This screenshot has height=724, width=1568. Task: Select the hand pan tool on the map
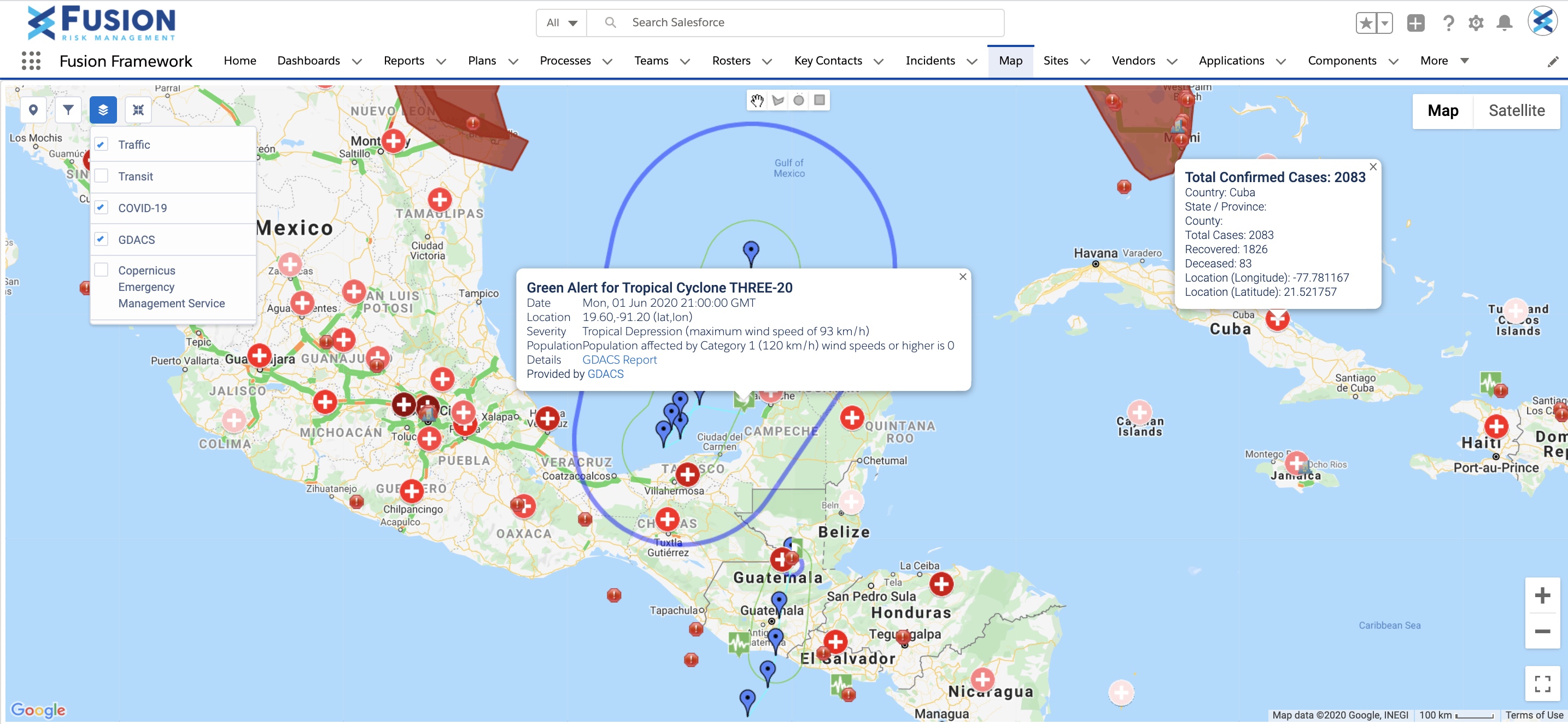tap(758, 101)
